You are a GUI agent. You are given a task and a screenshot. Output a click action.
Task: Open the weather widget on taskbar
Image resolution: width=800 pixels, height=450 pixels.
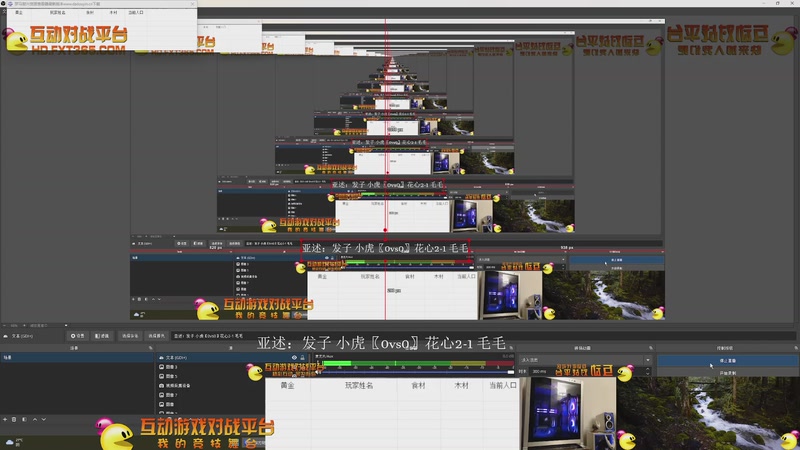(14, 442)
